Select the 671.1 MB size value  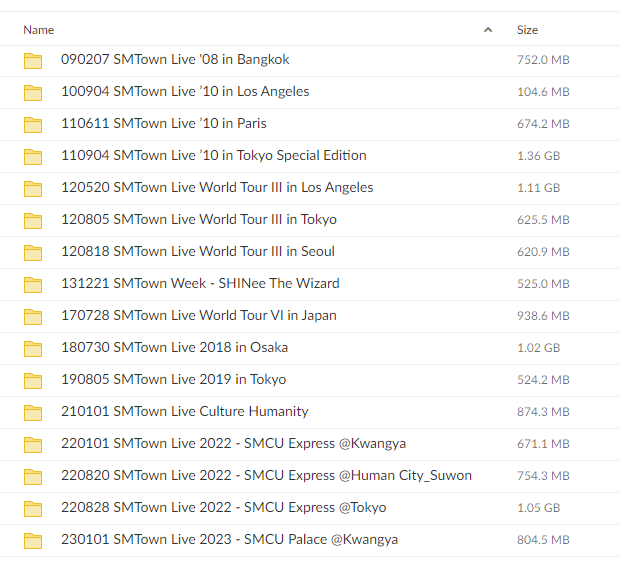tap(543, 444)
